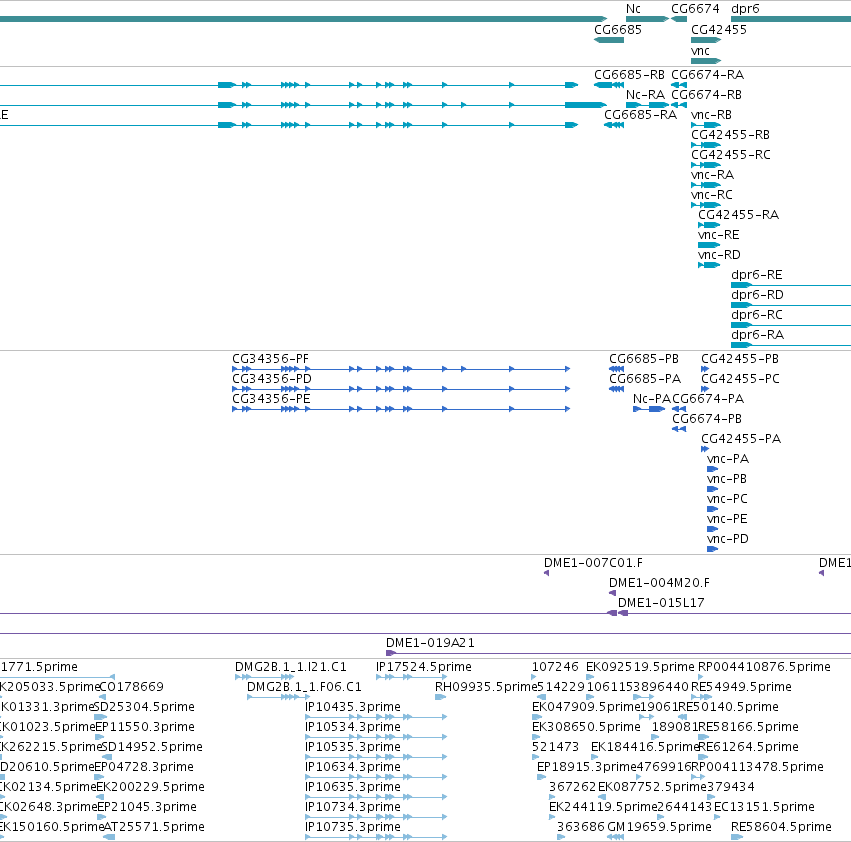
Task: Select transcript label CG42455-RB
Action: tap(731, 135)
